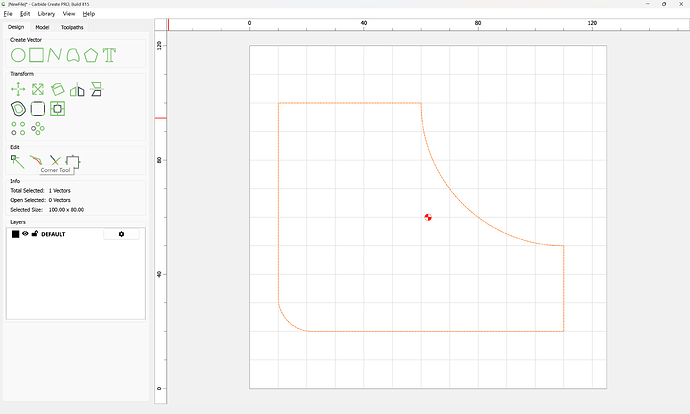Click the '100.00 x 80.00' selected size value

click(x=66, y=210)
